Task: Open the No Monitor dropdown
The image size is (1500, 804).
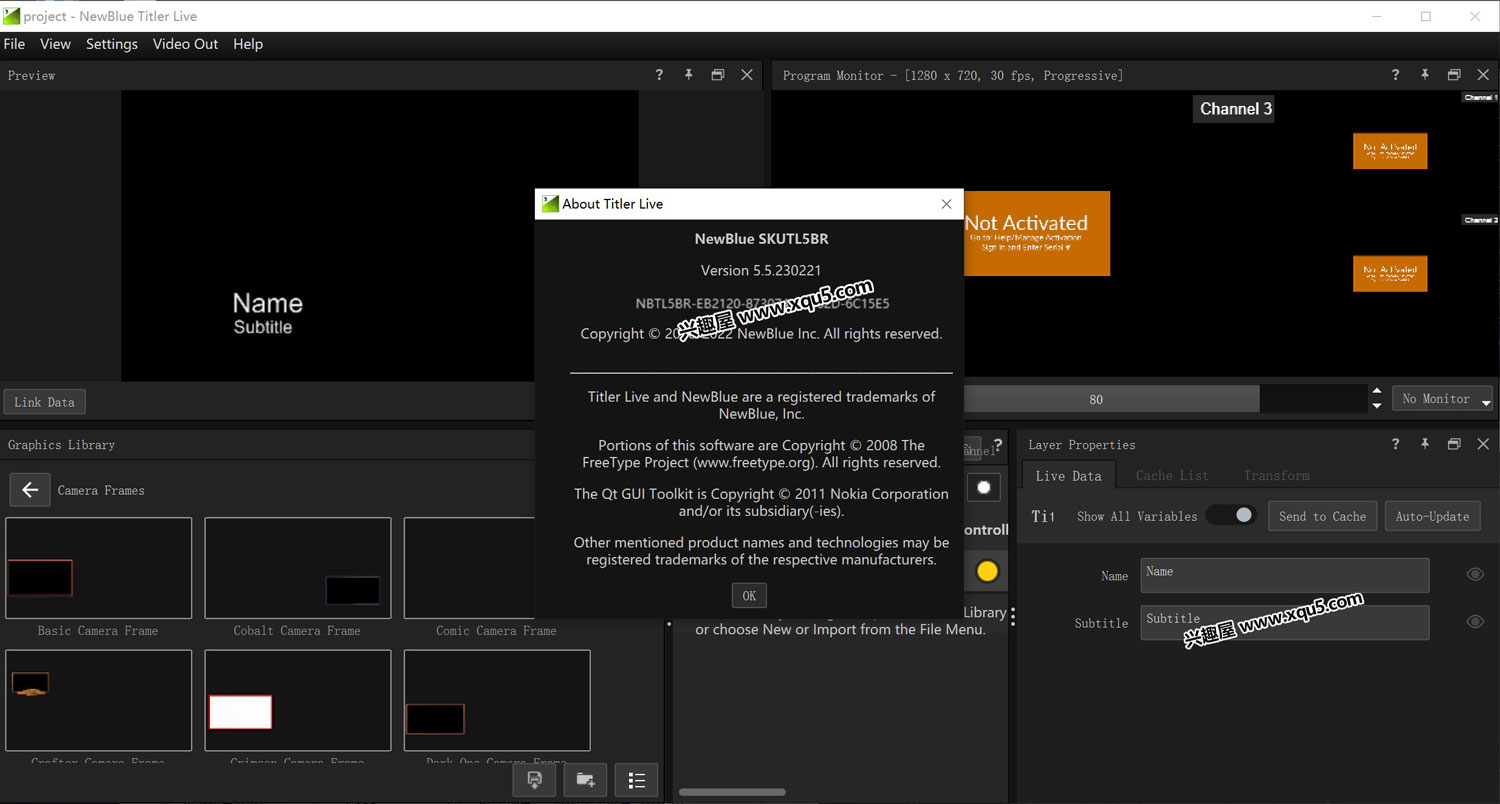Action: (1442, 399)
